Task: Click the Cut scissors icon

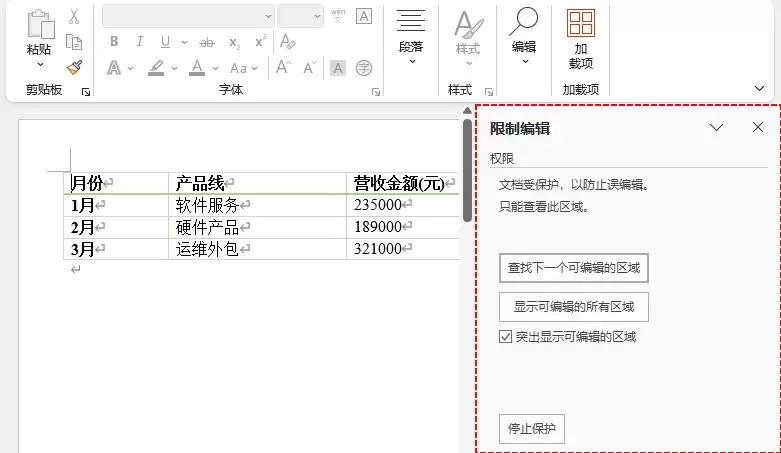Action: pos(74,16)
